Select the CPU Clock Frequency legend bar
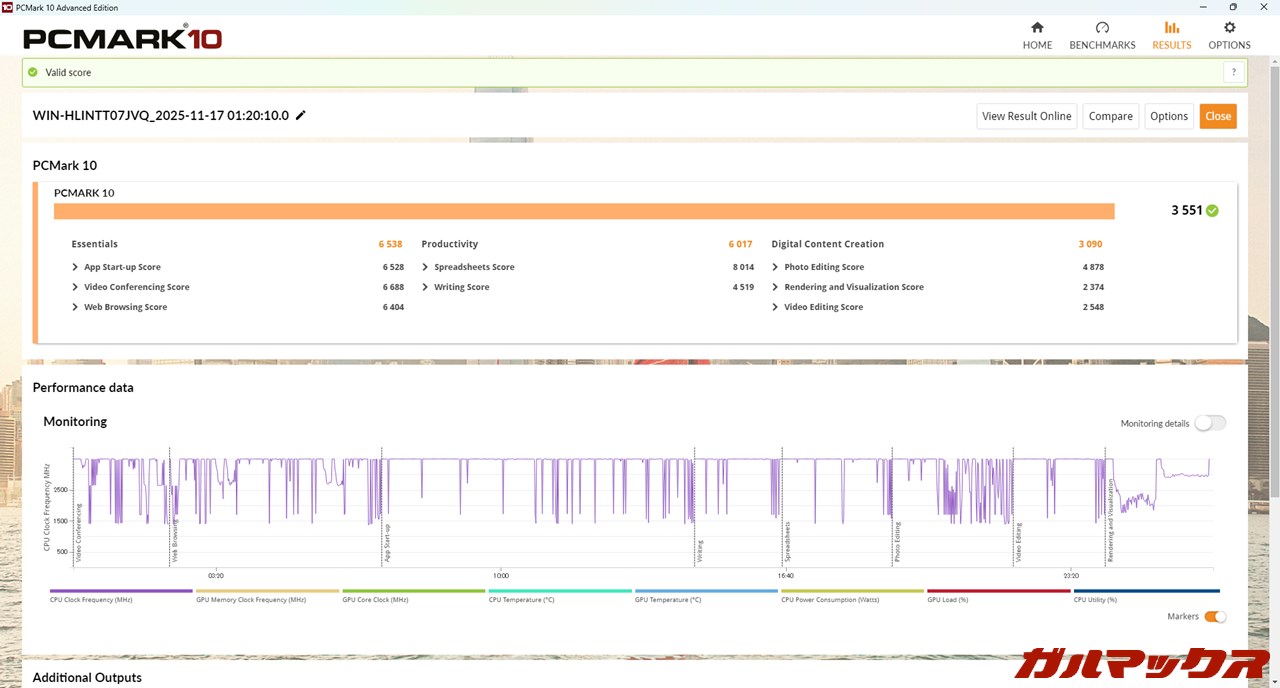Screen dimensions: 1280x688 click(x=120, y=591)
